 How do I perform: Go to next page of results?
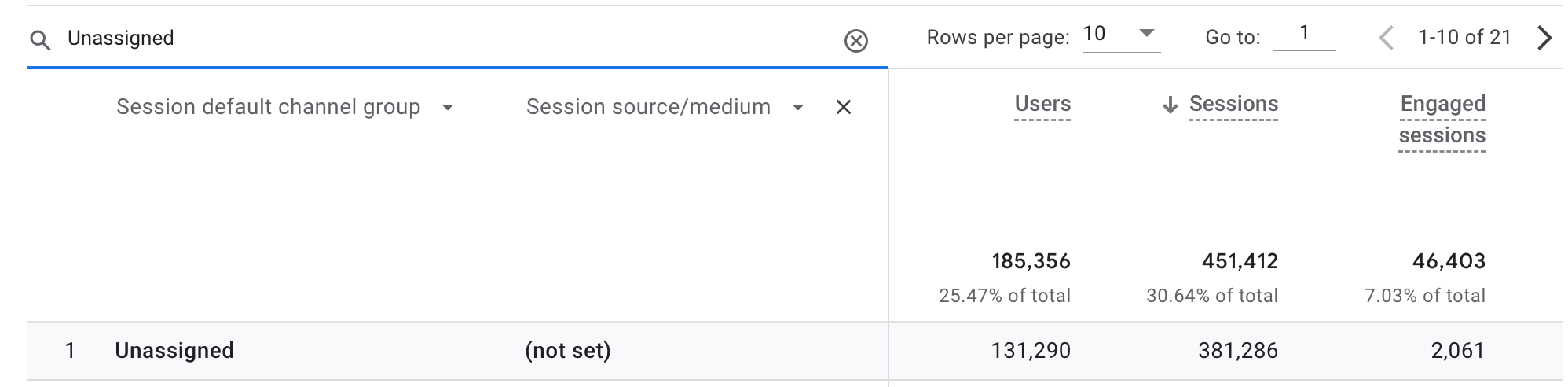[1544, 38]
